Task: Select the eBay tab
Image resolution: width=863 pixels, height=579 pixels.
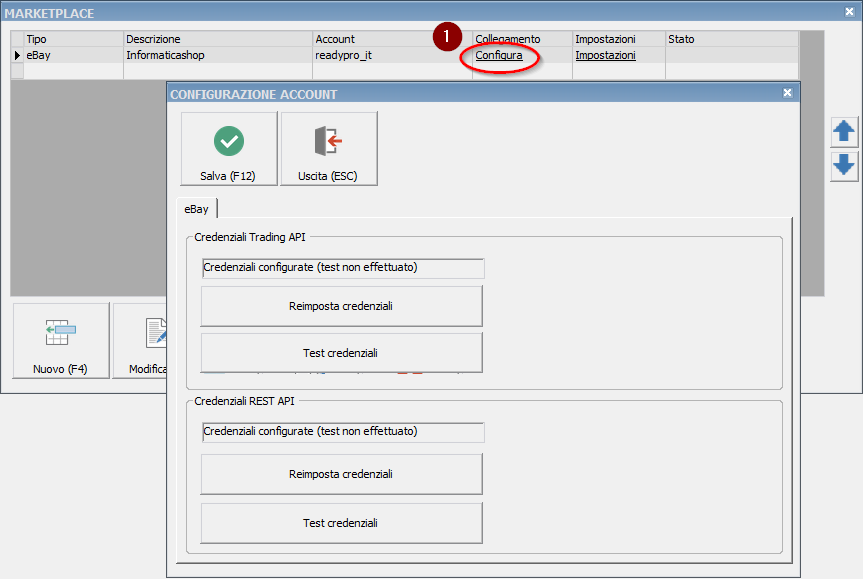Action: click(x=195, y=209)
